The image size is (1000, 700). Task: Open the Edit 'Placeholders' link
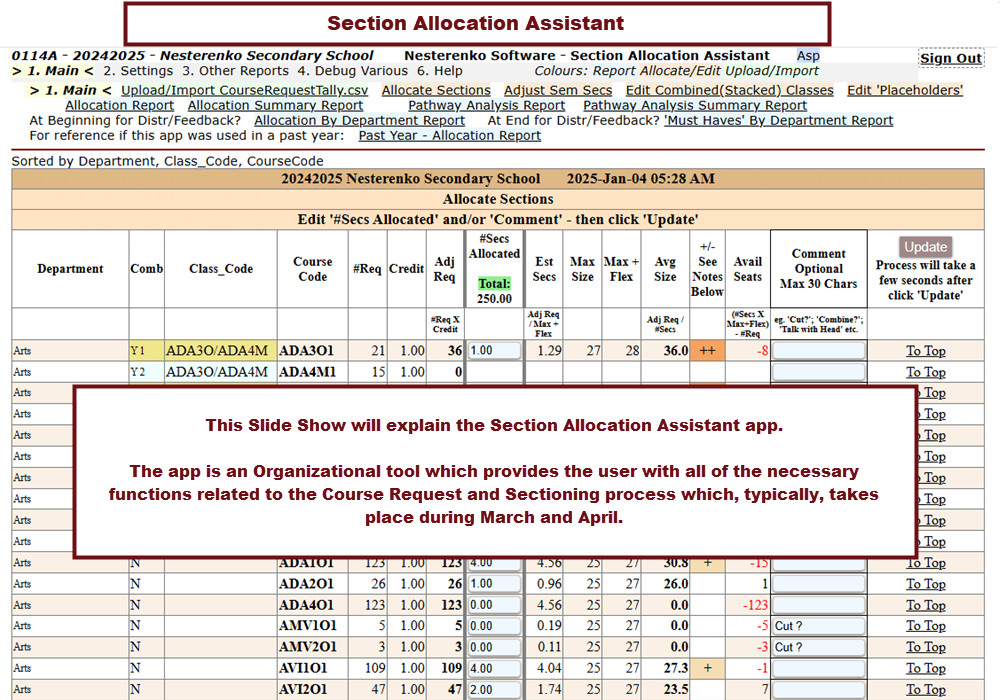(905, 90)
